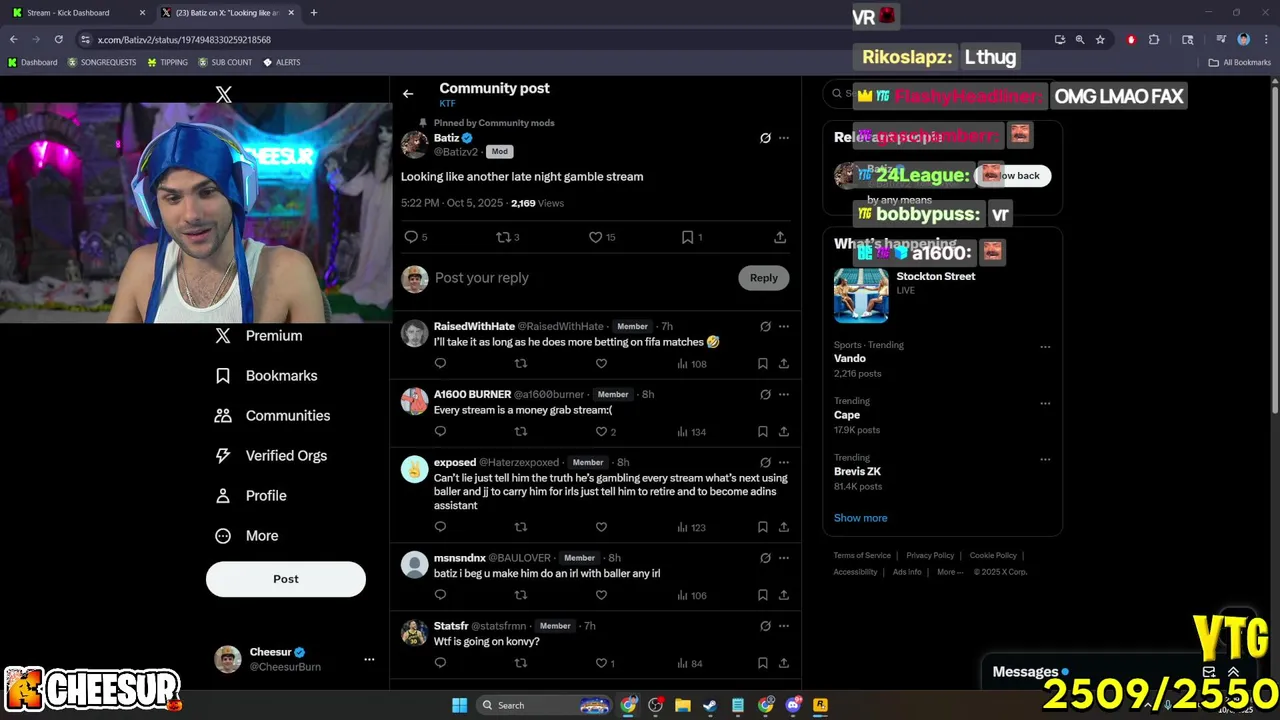Bookmark RaisedWithHate's reply
Screen dimensions: 1280x720
762,364
